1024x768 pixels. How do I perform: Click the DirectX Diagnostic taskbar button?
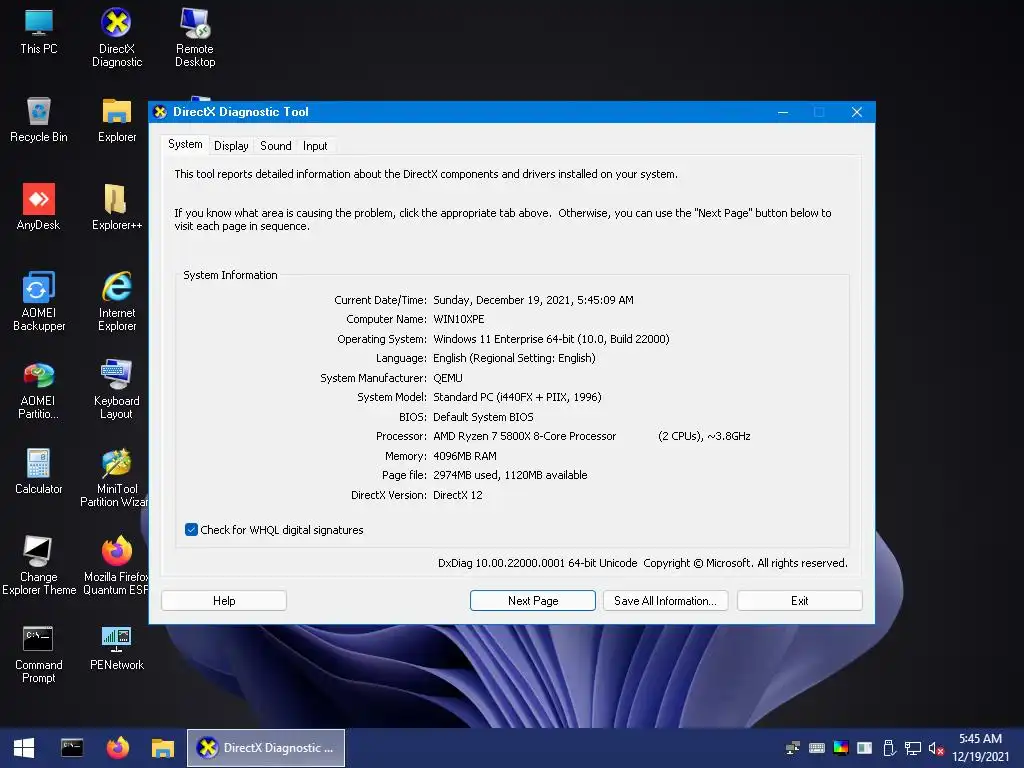(x=266, y=748)
